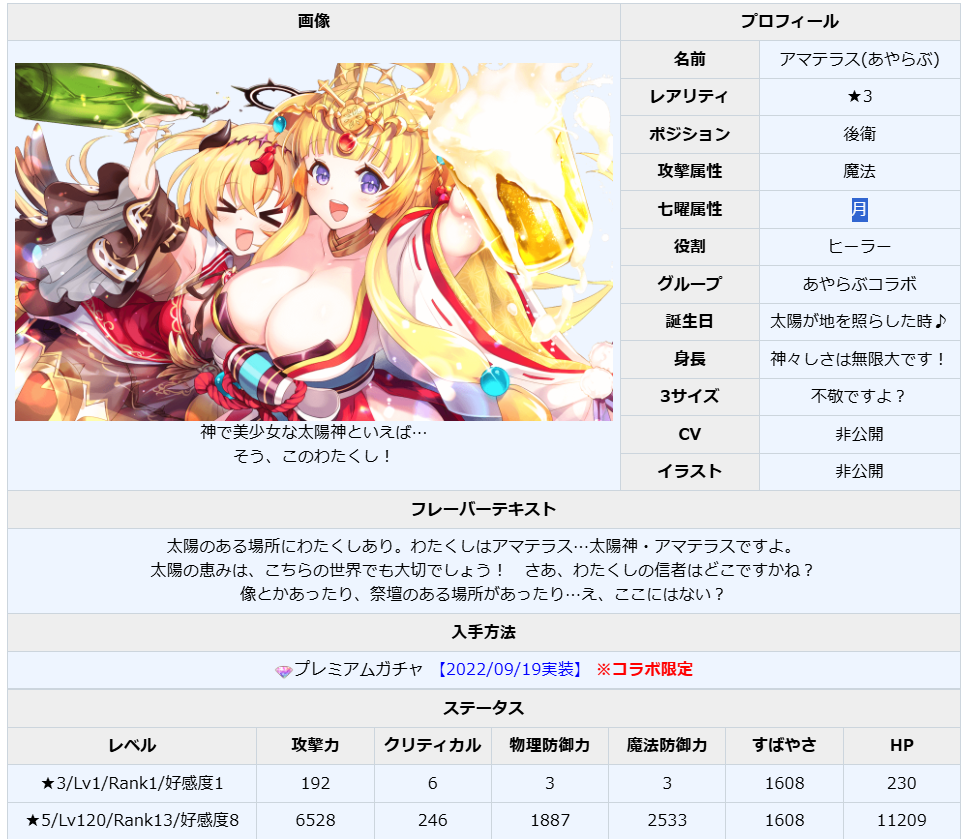Click the HP column header
Image resolution: width=966 pixels, height=839 pixels.
point(901,746)
